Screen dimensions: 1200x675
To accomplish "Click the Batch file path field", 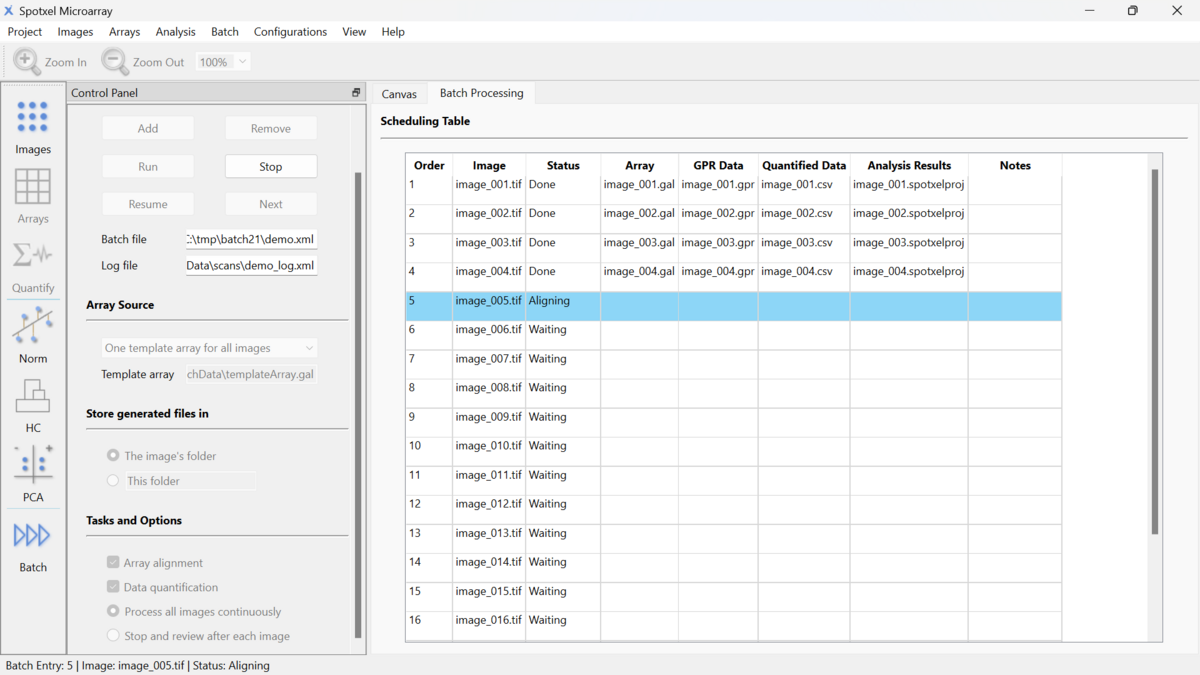I will click(251, 240).
